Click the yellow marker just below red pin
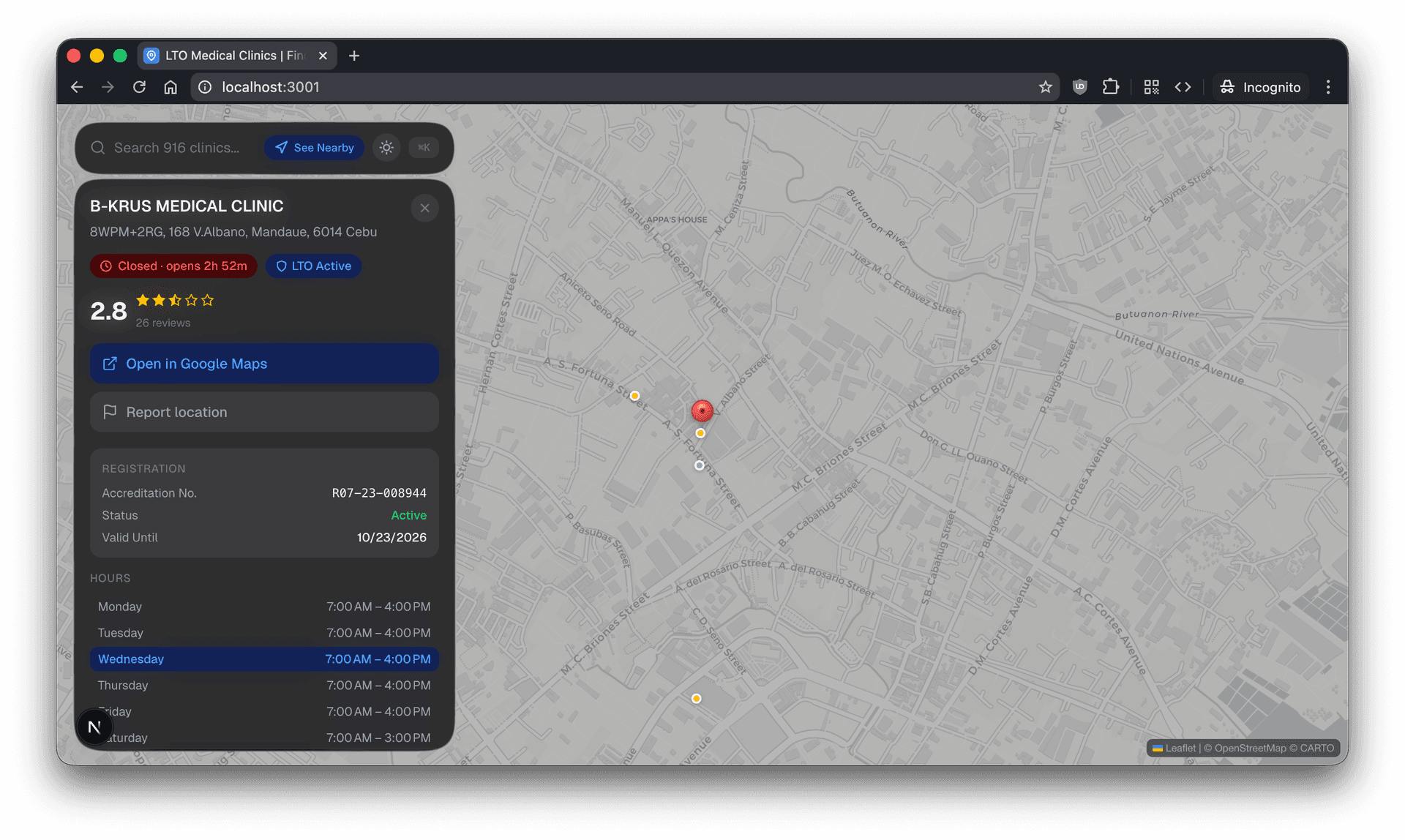 pyautogui.click(x=700, y=433)
